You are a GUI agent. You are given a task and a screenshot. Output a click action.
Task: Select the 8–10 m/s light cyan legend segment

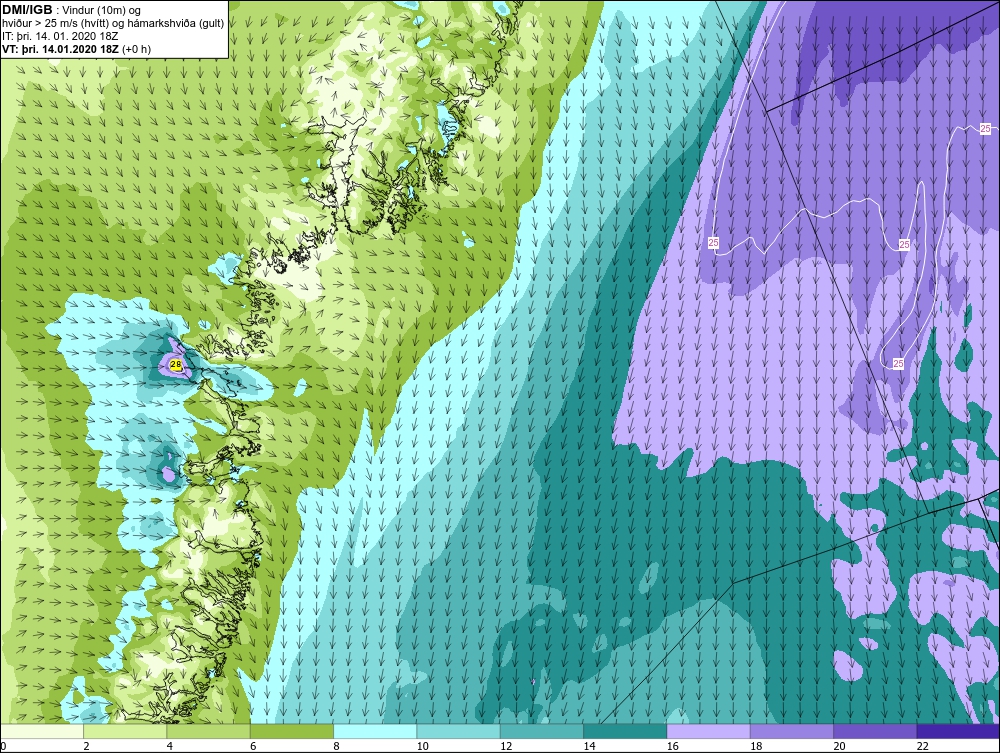pyautogui.click(x=375, y=731)
